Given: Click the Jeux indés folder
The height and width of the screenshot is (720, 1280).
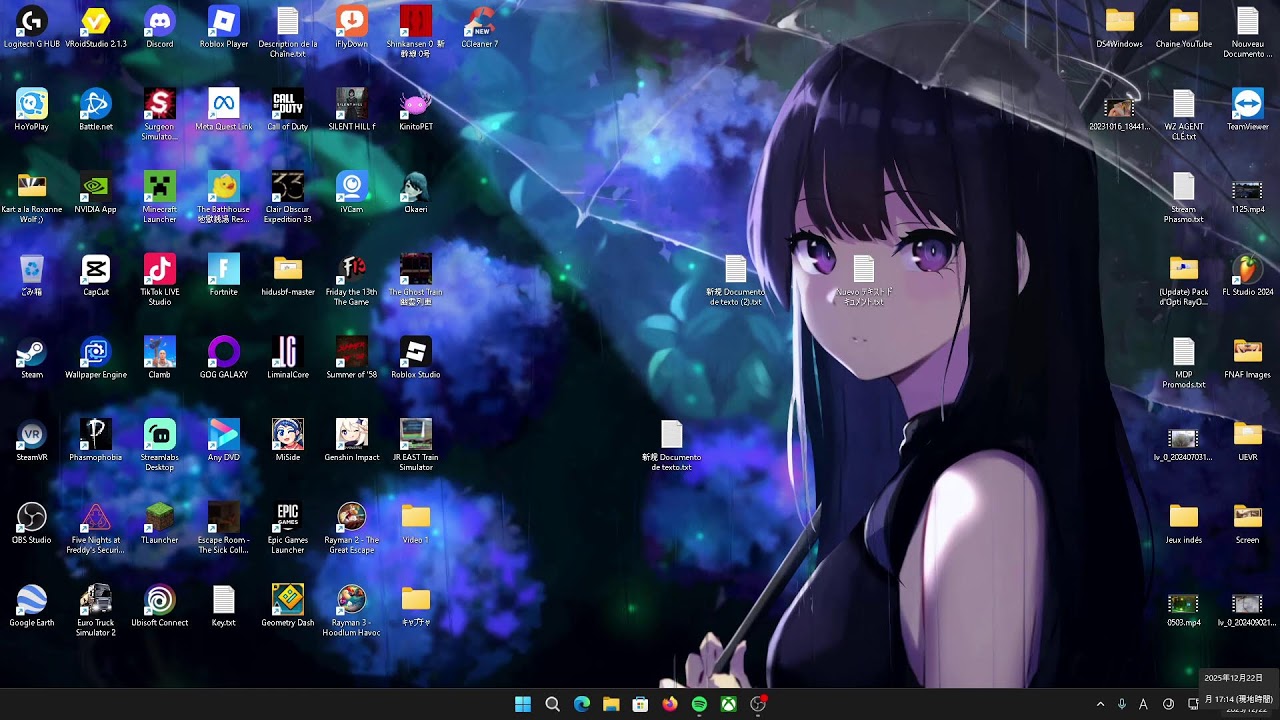Looking at the screenshot, I should point(1184,523).
